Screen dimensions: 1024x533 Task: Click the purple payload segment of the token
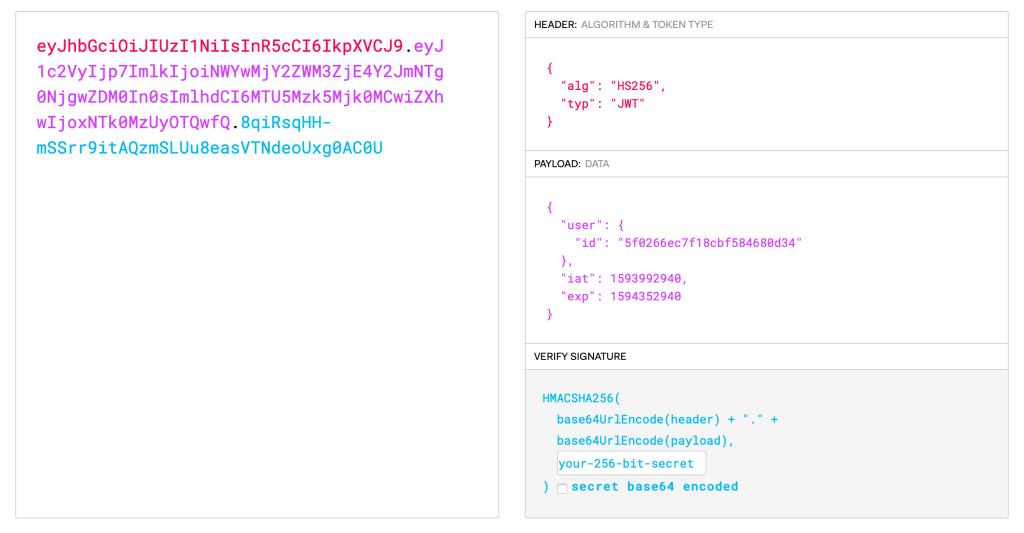[240, 98]
